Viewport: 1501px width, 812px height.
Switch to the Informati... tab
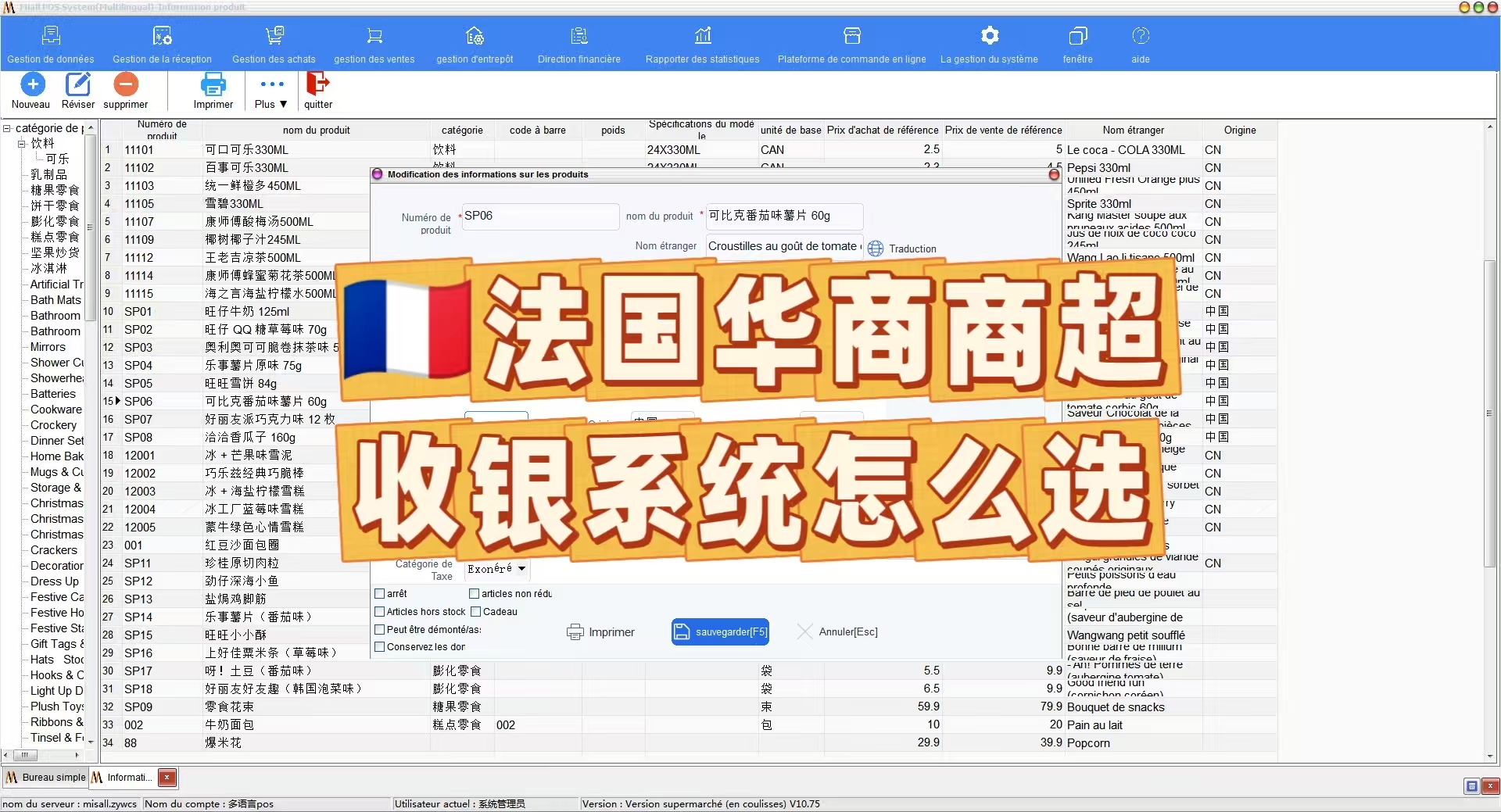122,777
